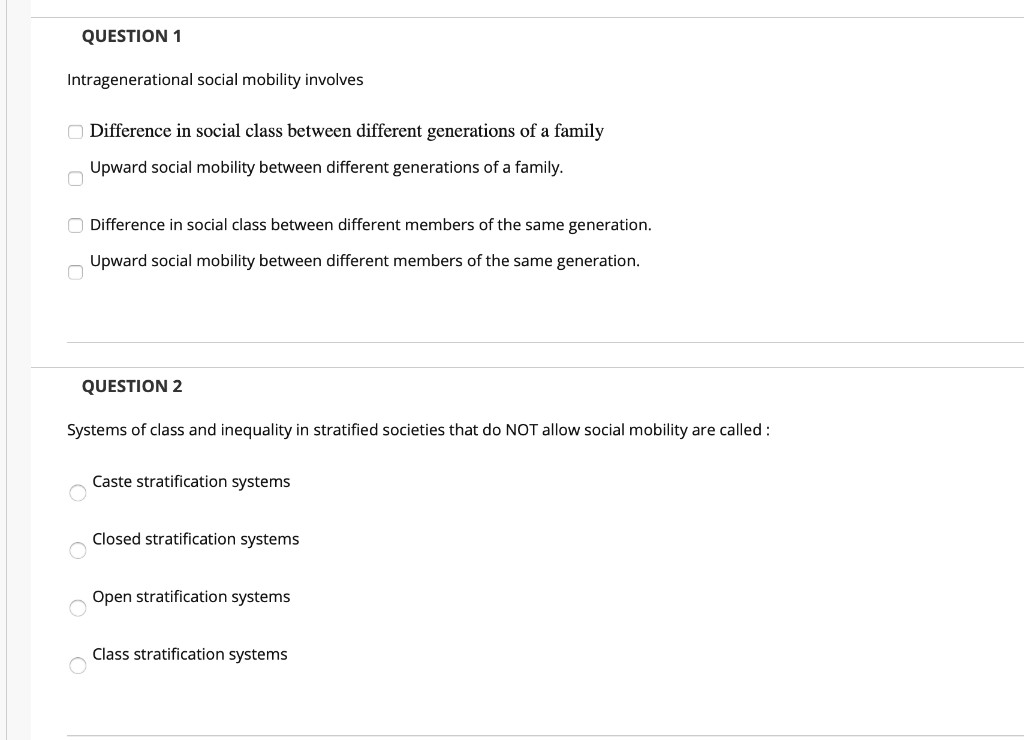Image resolution: width=1024 pixels, height=740 pixels.
Task: Select the 'Class stratification systems' radio button
Action: [x=77, y=665]
